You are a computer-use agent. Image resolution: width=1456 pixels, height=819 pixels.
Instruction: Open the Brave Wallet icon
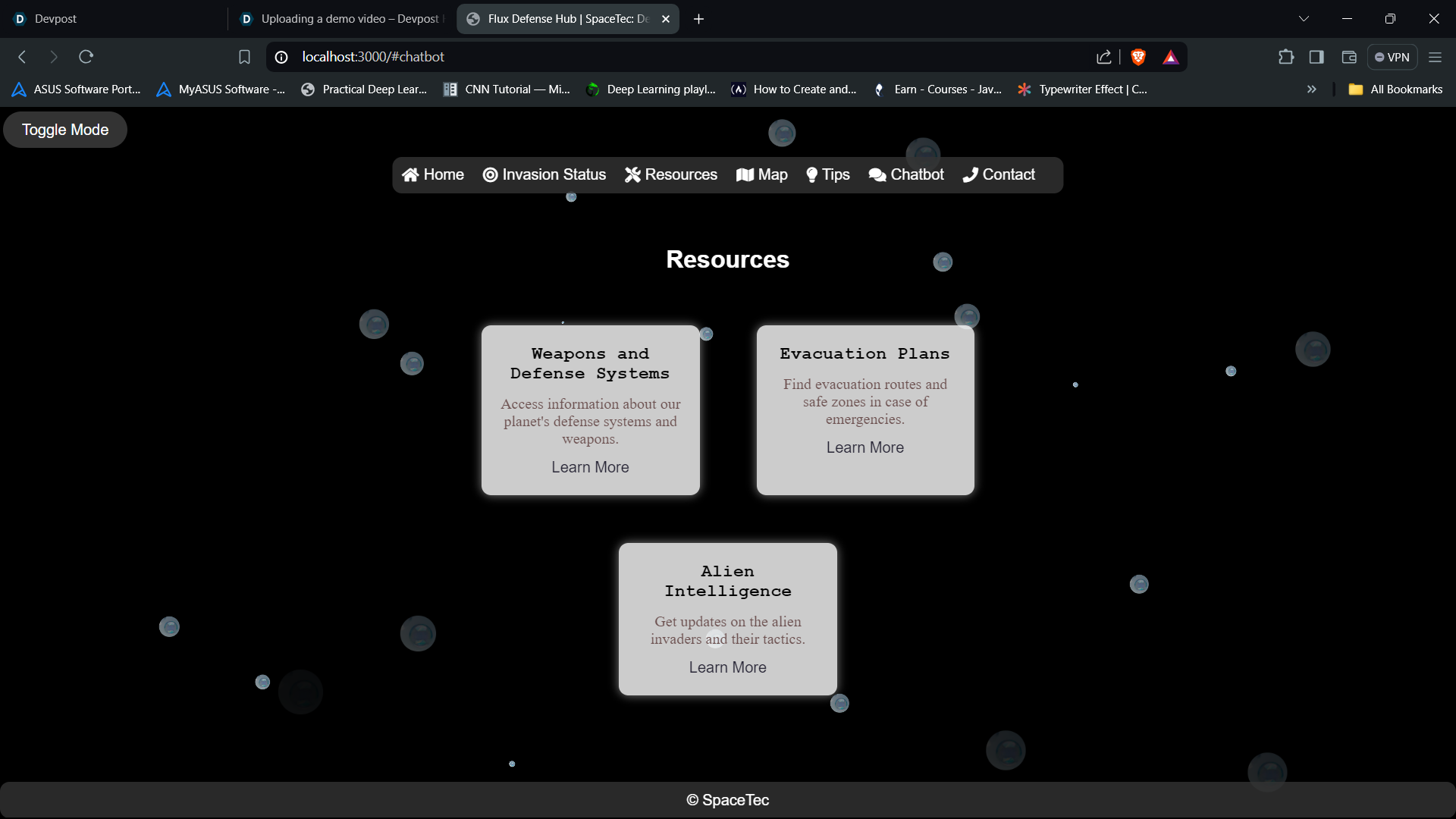coord(1348,57)
